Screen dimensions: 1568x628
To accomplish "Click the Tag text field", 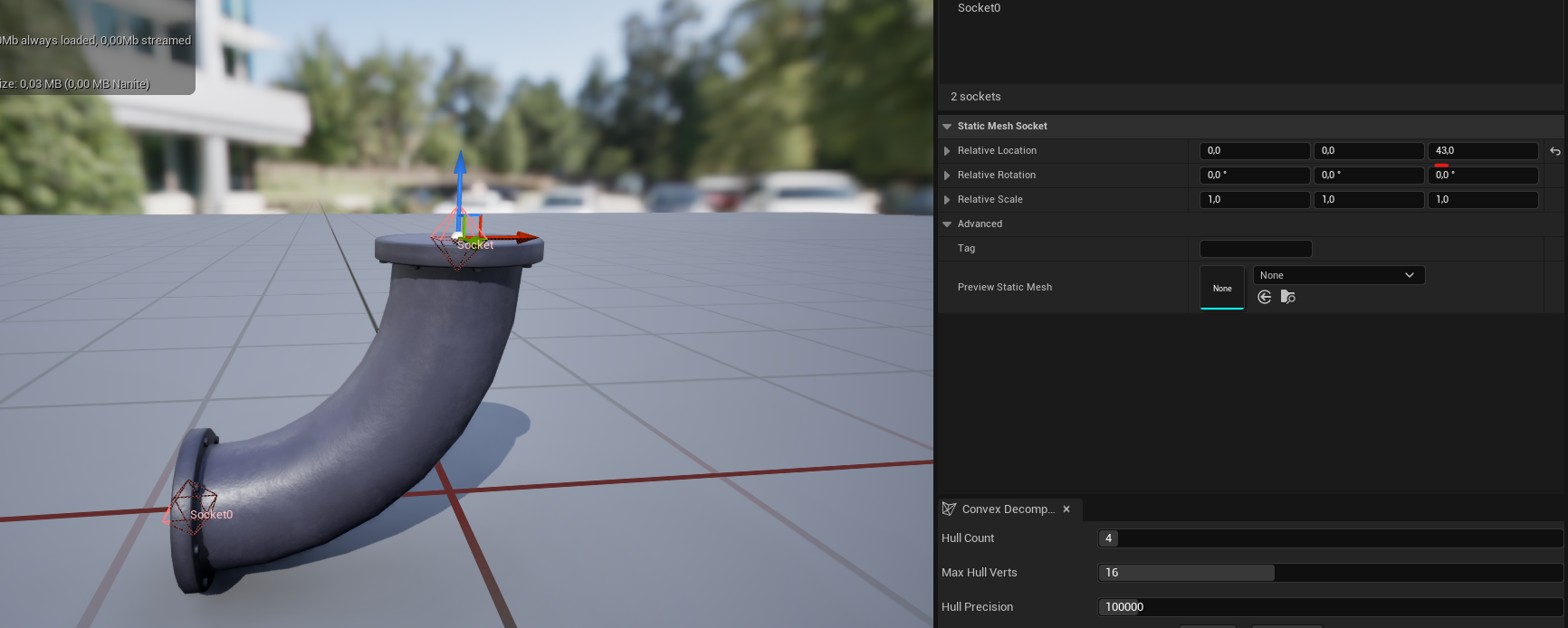I will [x=1255, y=249].
